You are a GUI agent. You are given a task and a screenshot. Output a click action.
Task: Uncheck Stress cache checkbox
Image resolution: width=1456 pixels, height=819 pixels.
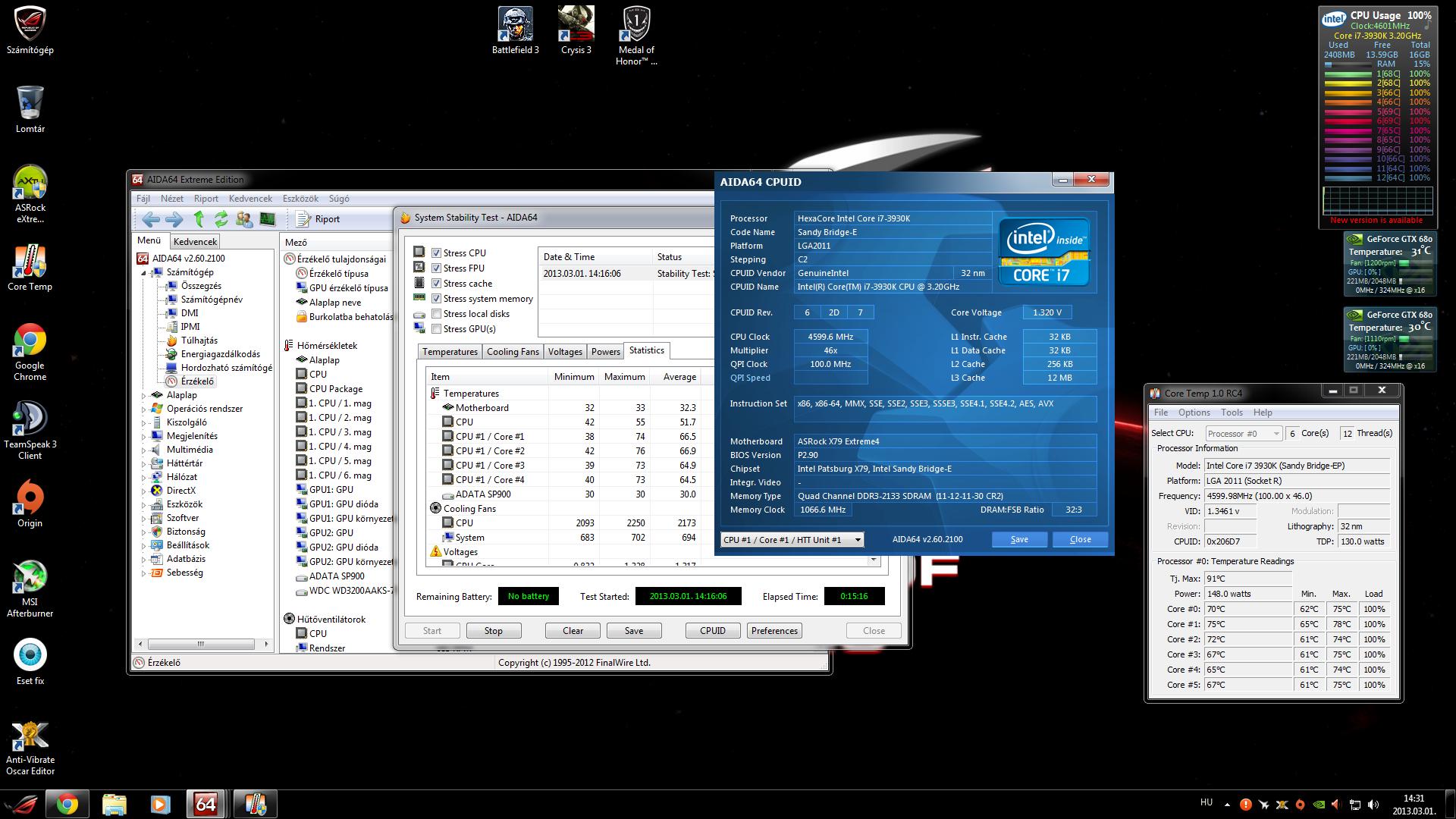436,284
